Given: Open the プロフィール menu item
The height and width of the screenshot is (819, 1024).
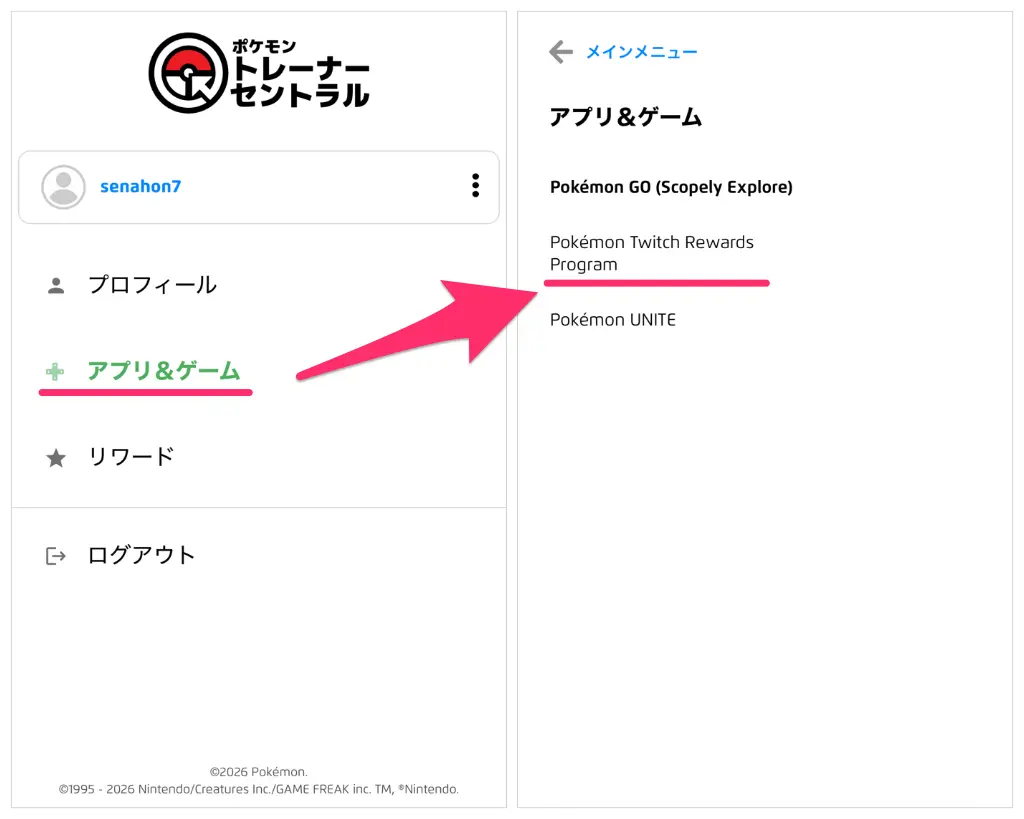Looking at the screenshot, I should click(152, 285).
